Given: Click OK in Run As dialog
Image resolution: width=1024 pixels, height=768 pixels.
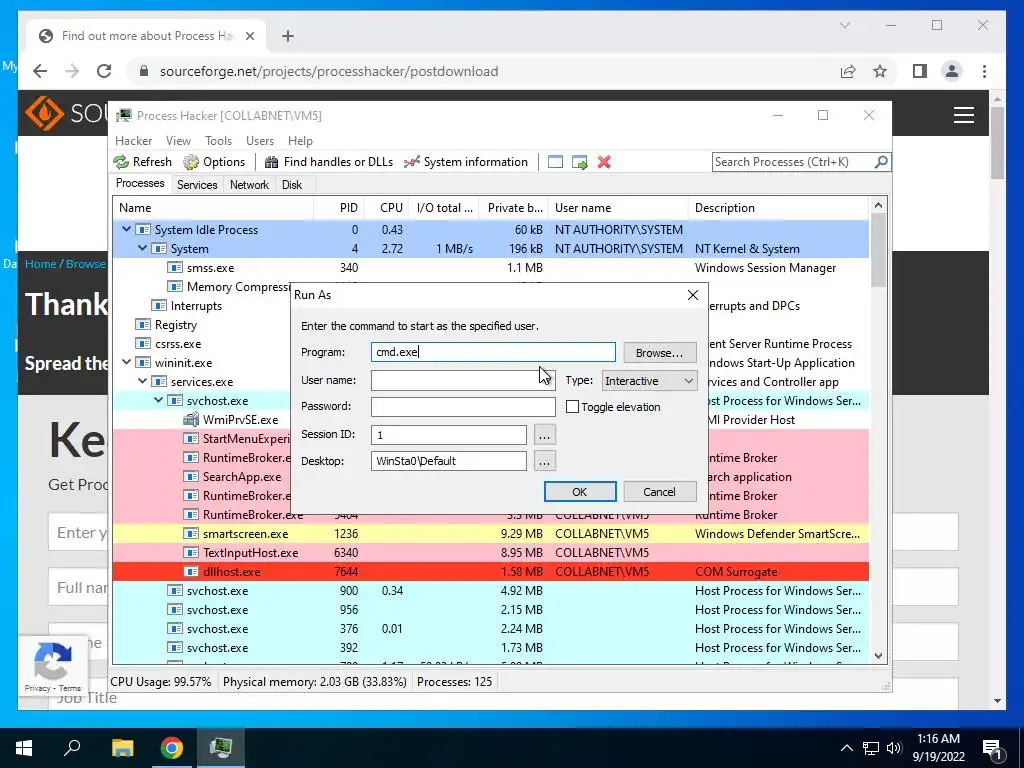Looking at the screenshot, I should tap(580, 492).
